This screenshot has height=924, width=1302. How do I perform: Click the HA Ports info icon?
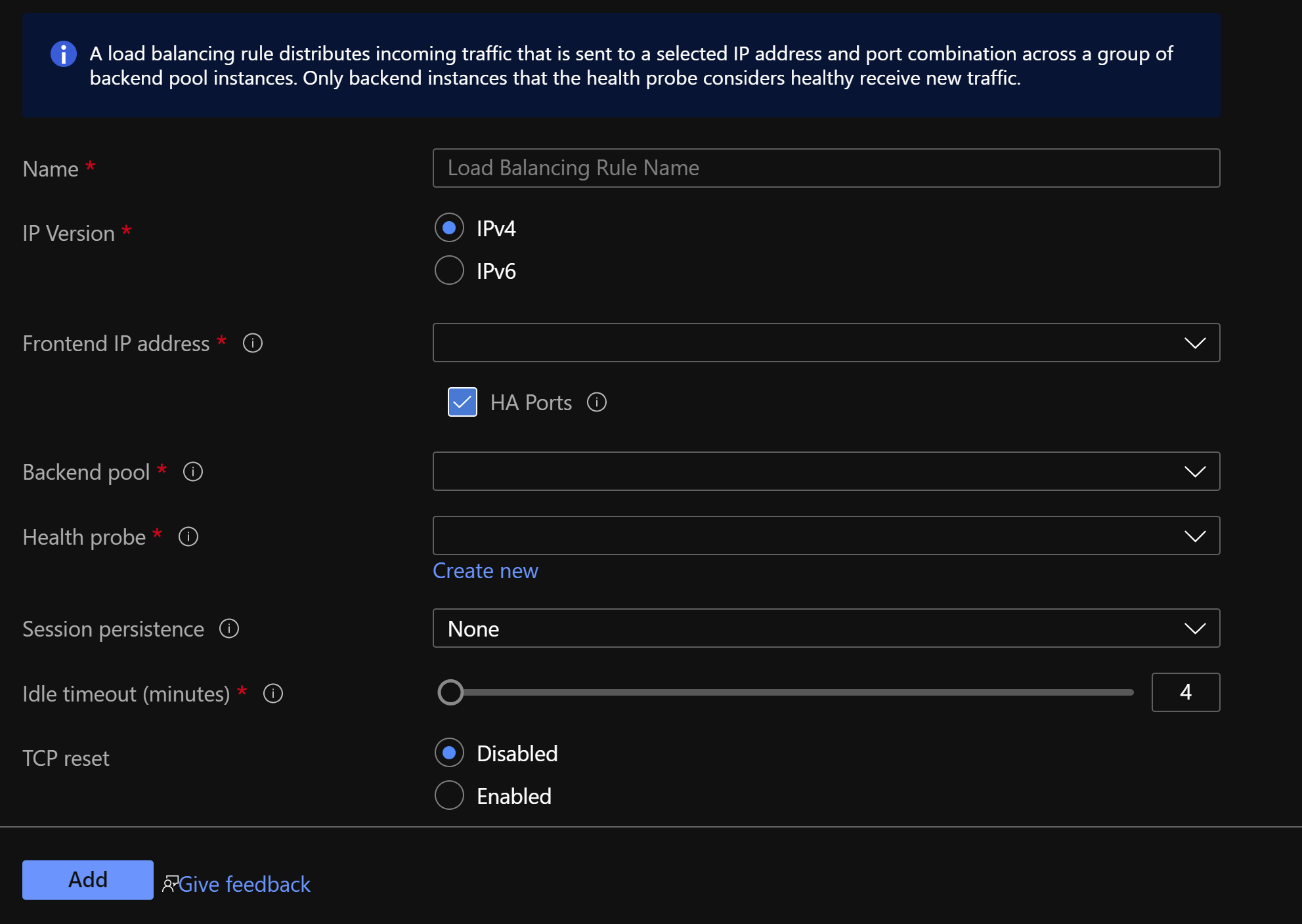click(x=596, y=402)
